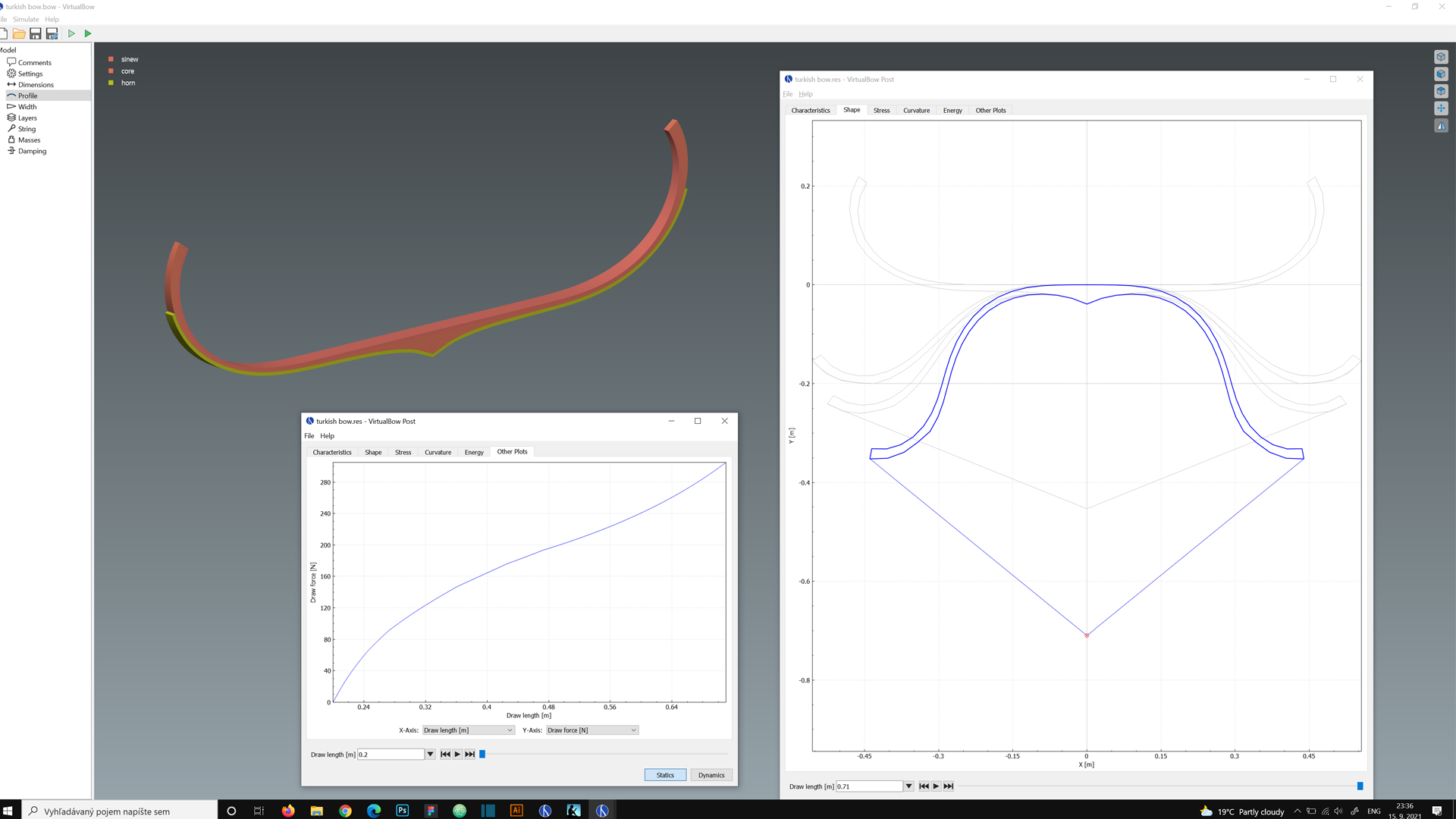The height and width of the screenshot is (819, 1456).
Task: Click draw length field showing 0.71
Action: coord(869,786)
